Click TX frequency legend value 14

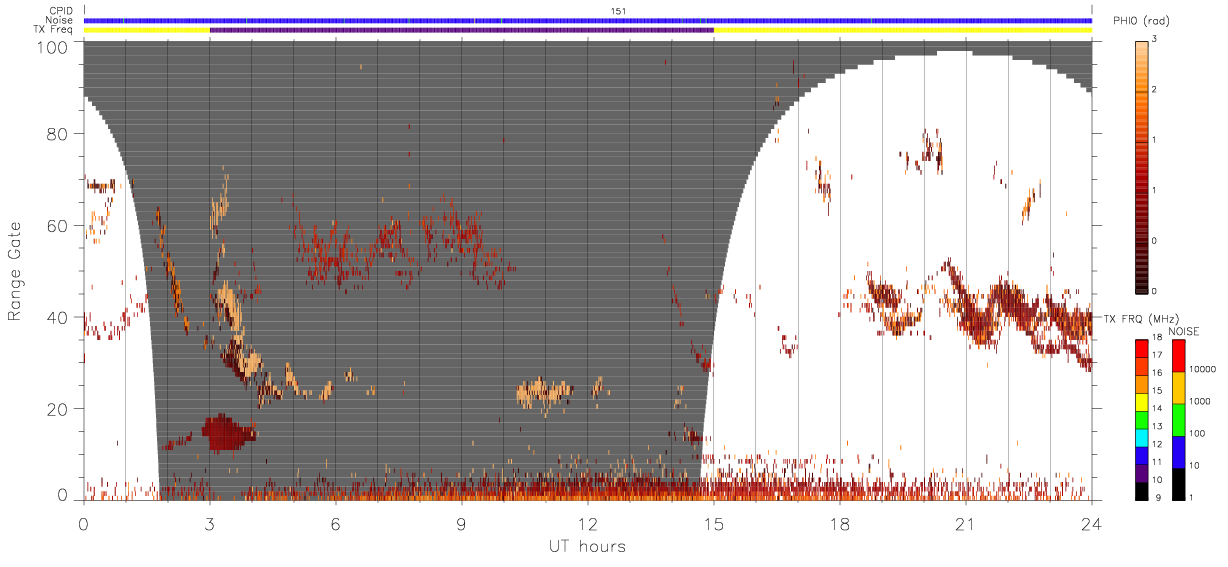1158,409
